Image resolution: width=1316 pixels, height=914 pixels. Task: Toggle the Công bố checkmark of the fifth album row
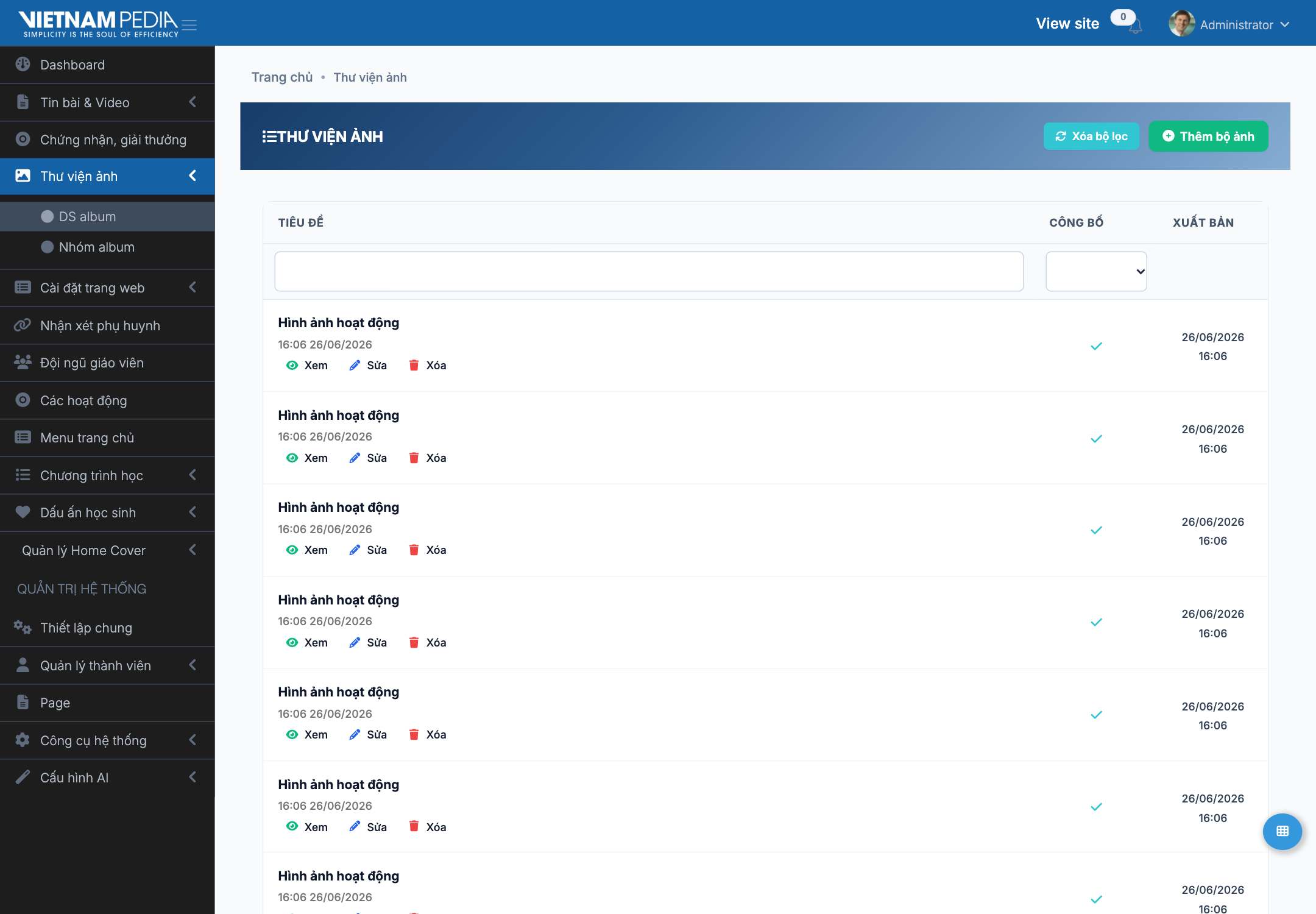[x=1096, y=715]
